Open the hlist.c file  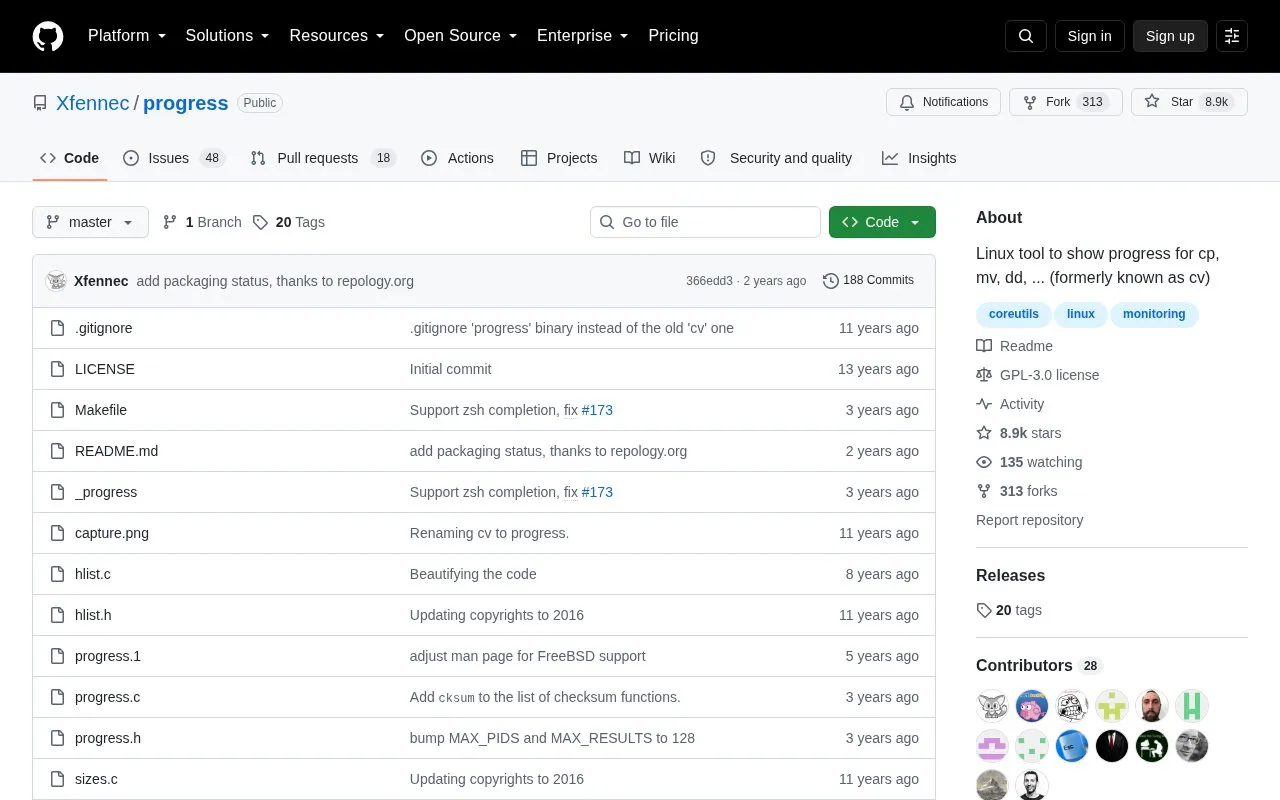[x=93, y=574]
